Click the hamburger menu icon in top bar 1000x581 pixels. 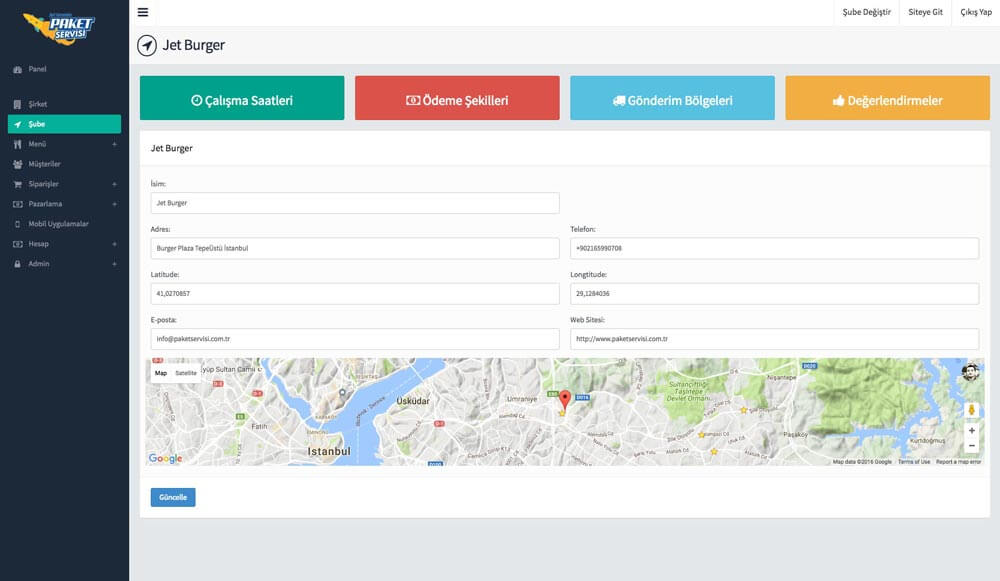(x=143, y=12)
